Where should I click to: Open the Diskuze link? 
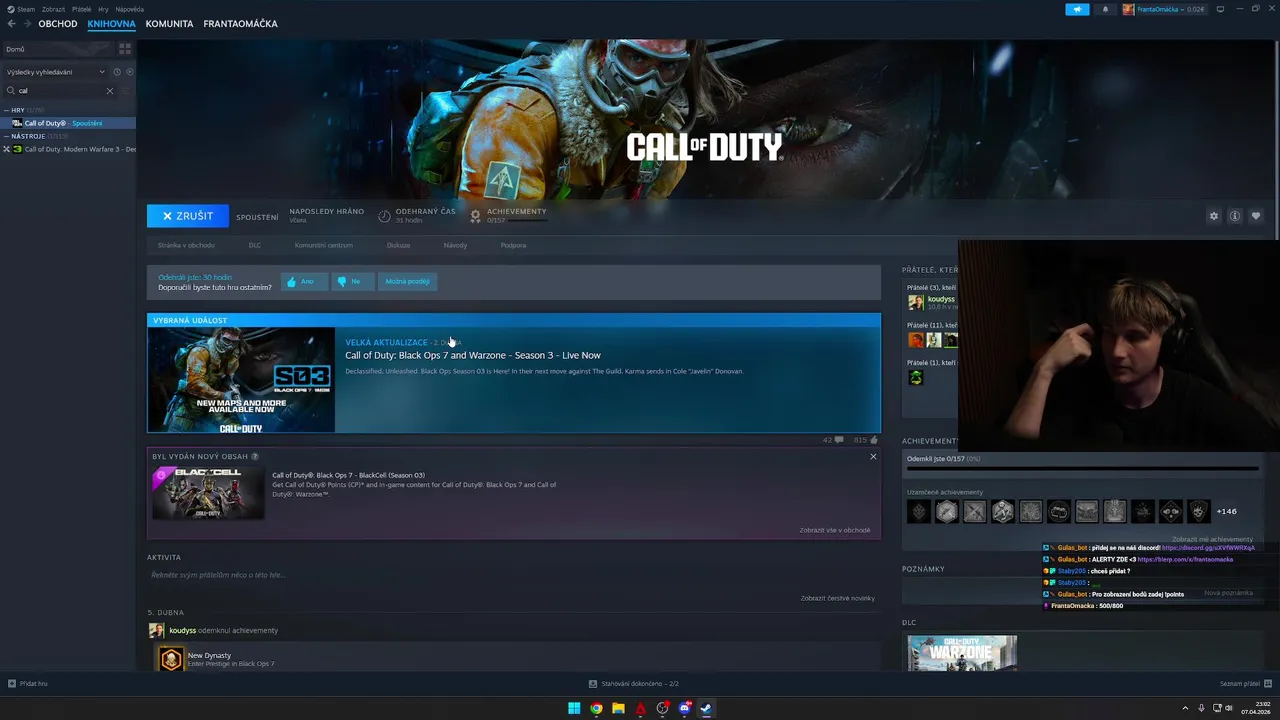(x=399, y=245)
